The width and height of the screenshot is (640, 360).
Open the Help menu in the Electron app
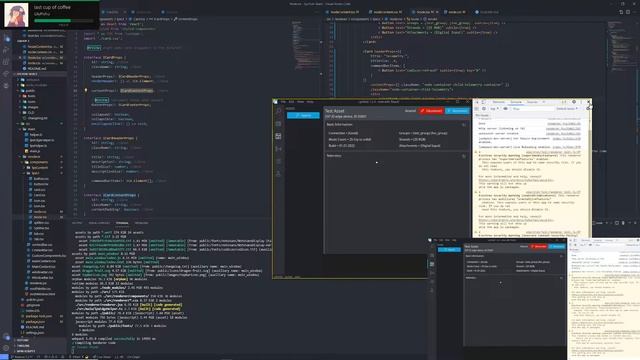click(310, 102)
